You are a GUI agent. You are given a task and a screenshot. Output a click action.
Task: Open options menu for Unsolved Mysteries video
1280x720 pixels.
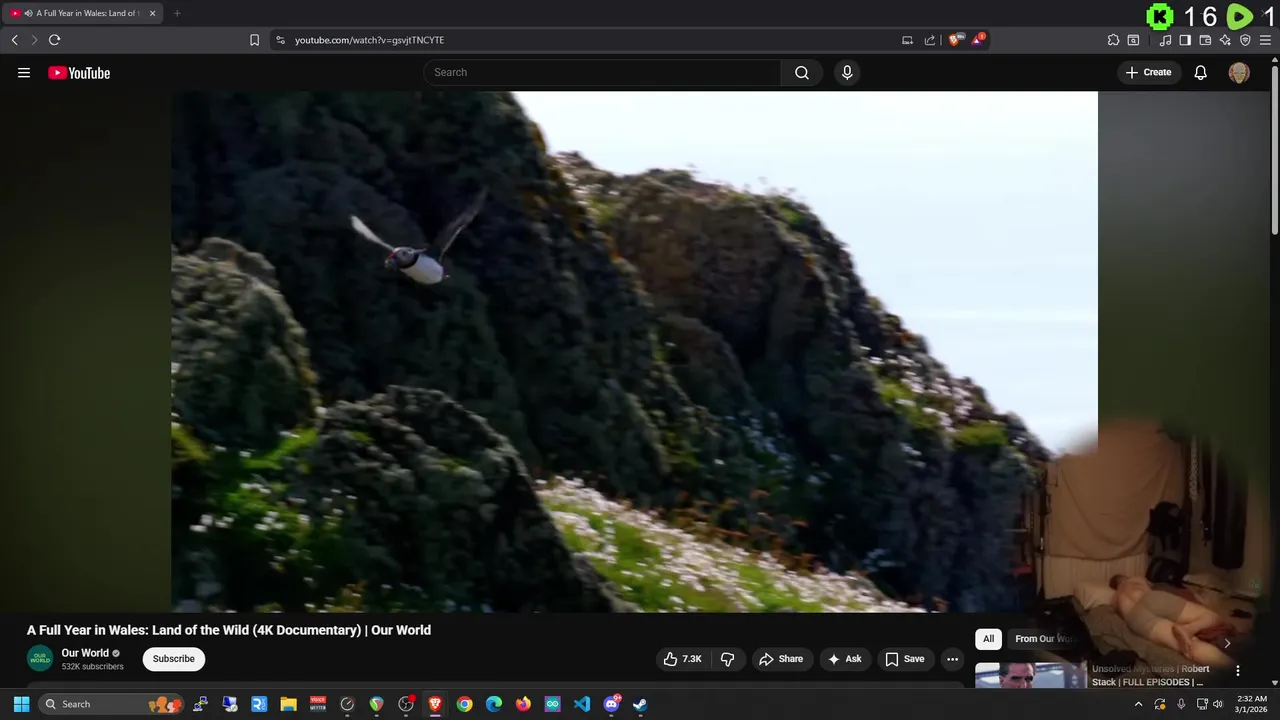pyautogui.click(x=1238, y=671)
